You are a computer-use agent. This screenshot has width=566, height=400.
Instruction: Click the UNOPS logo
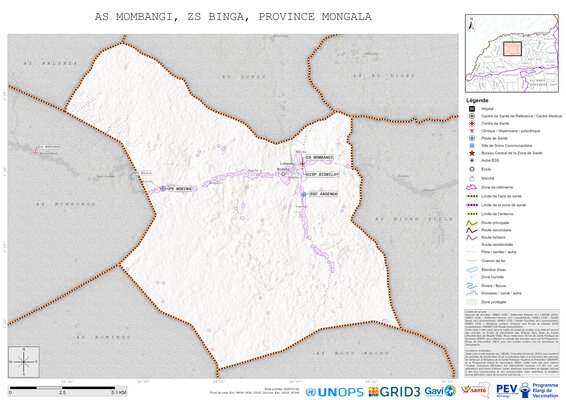click(x=334, y=392)
